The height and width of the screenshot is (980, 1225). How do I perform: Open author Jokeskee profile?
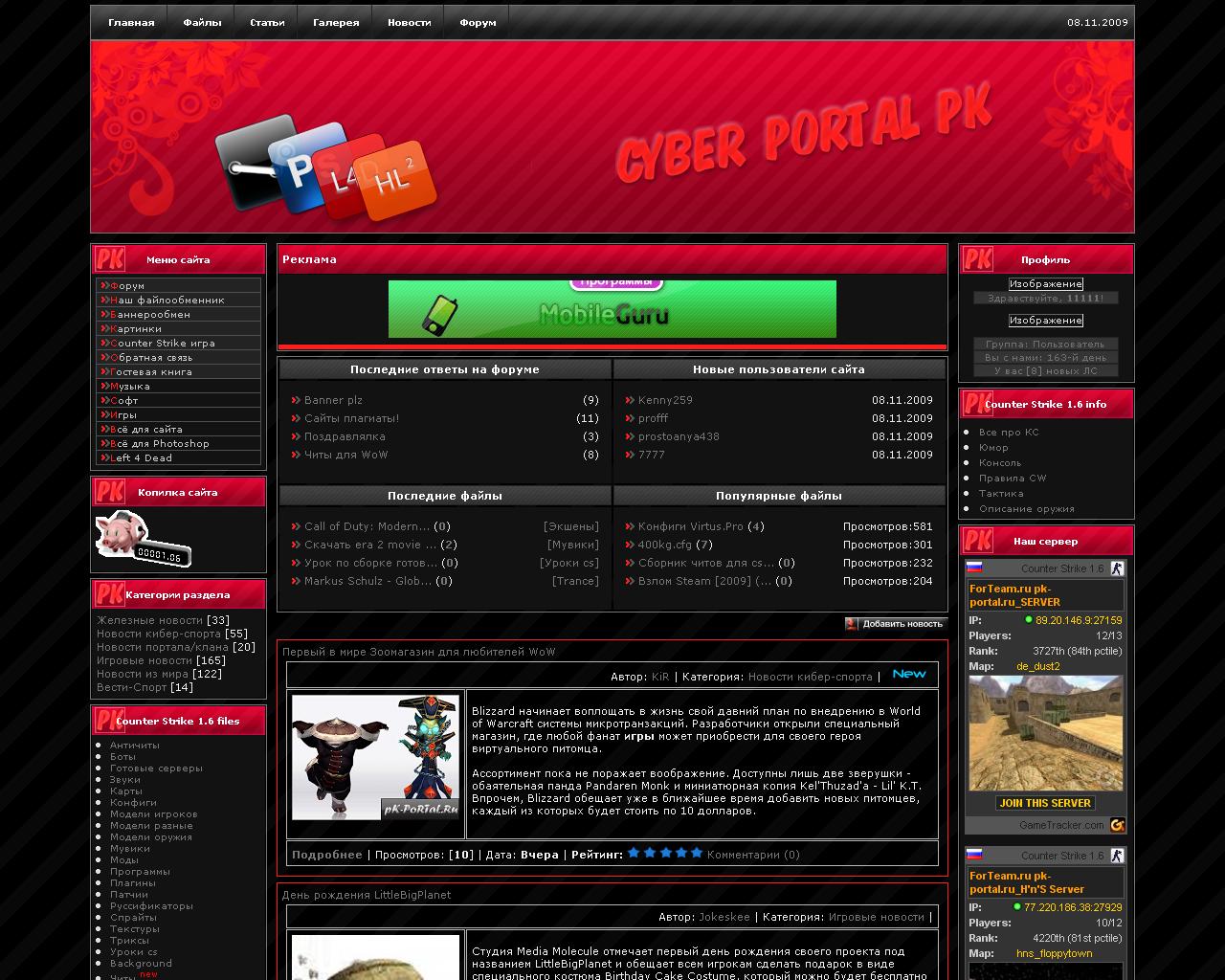(724, 917)
